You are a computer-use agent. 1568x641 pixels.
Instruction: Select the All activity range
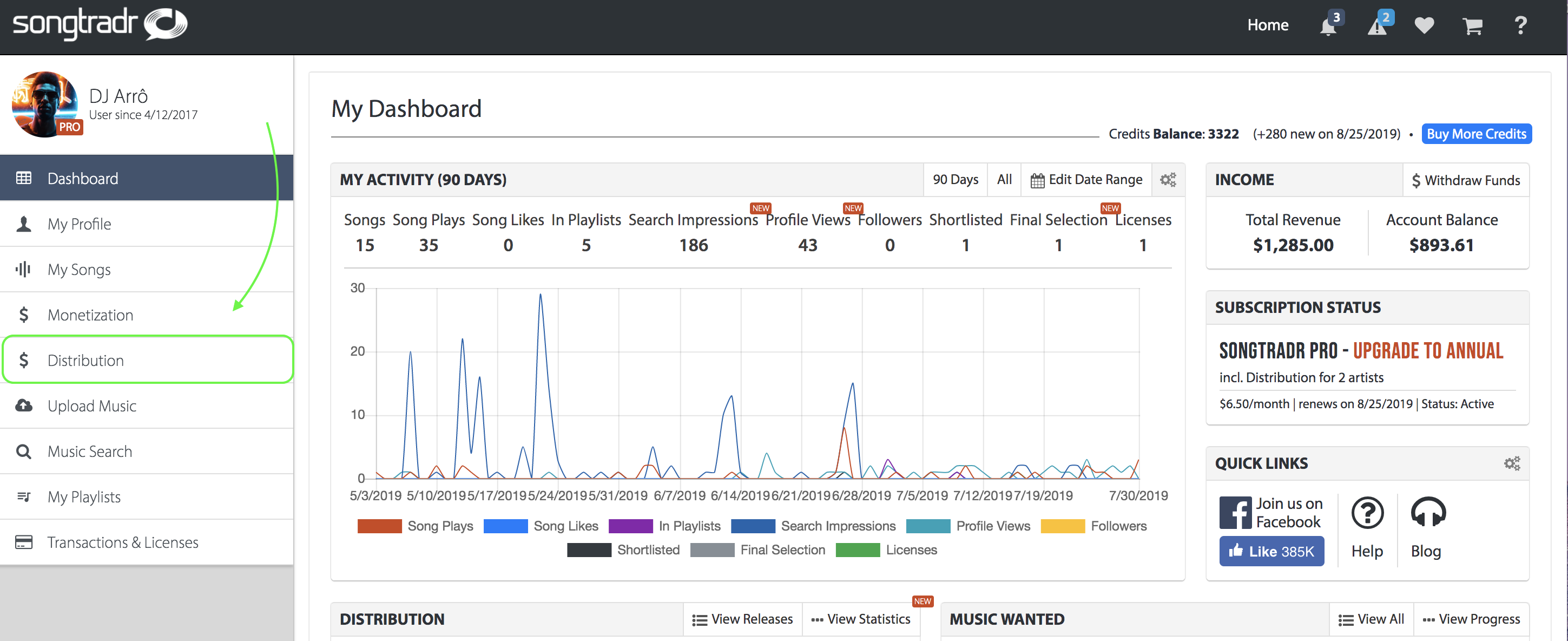pyautogui.click(x=1004, y=180)
